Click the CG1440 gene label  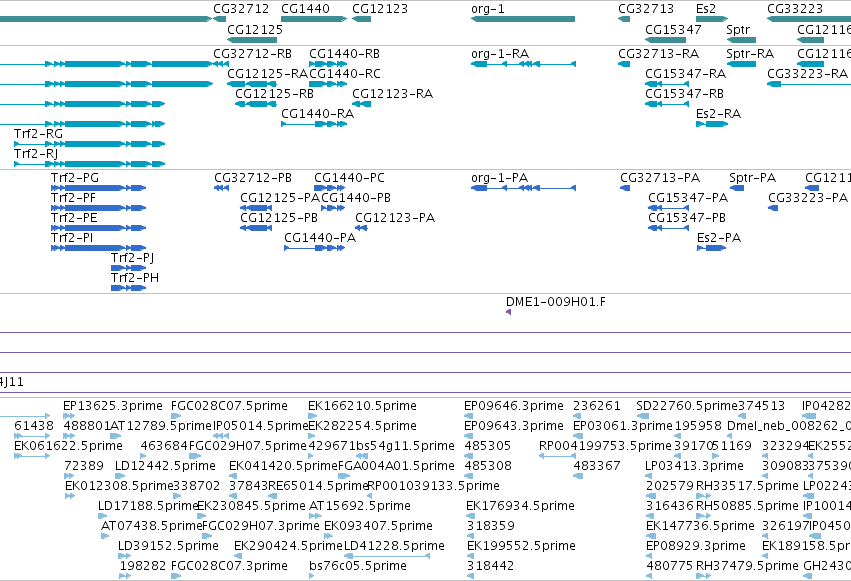point(305,9)
